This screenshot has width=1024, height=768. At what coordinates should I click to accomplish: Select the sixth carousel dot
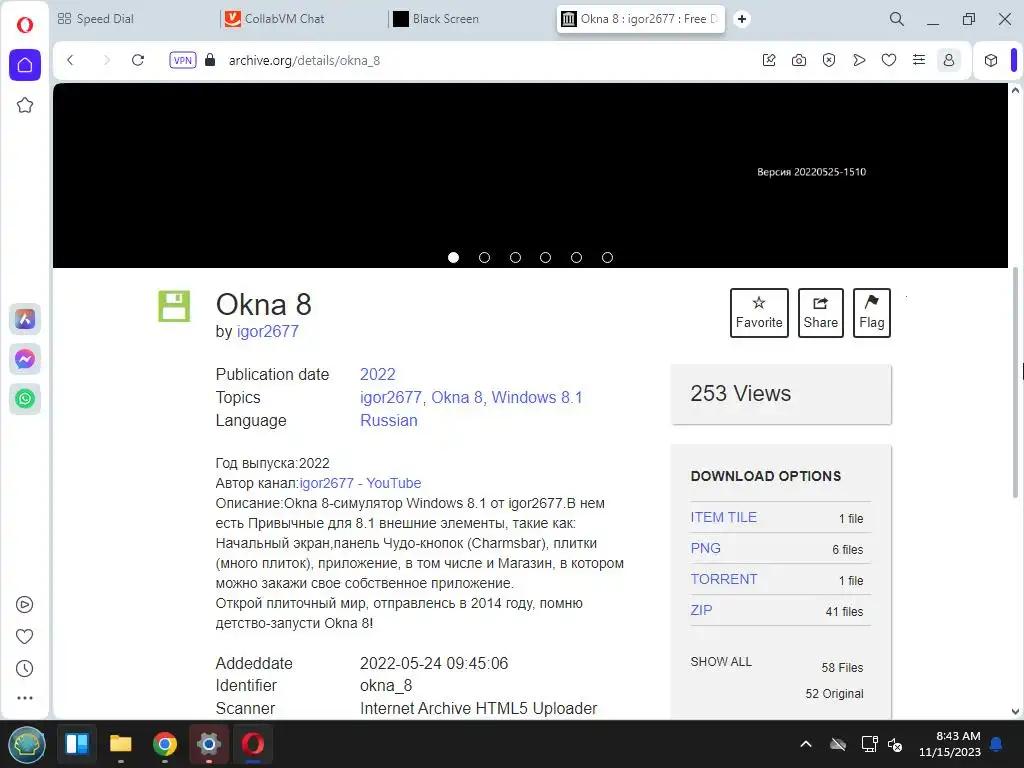click(x=607, y=257)
